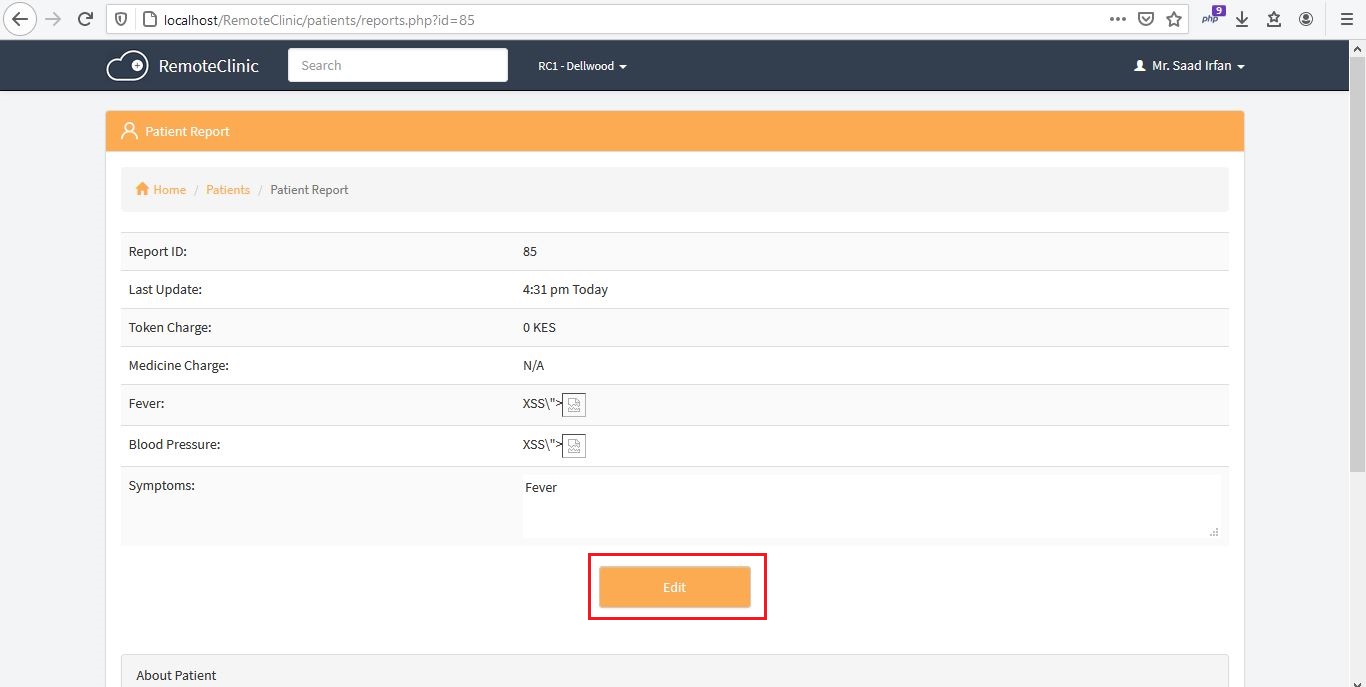The width and height of the screenshot is (1366, 687).
Task: Open the bookmarks library icon
Action: click(x=1274, y=19)
